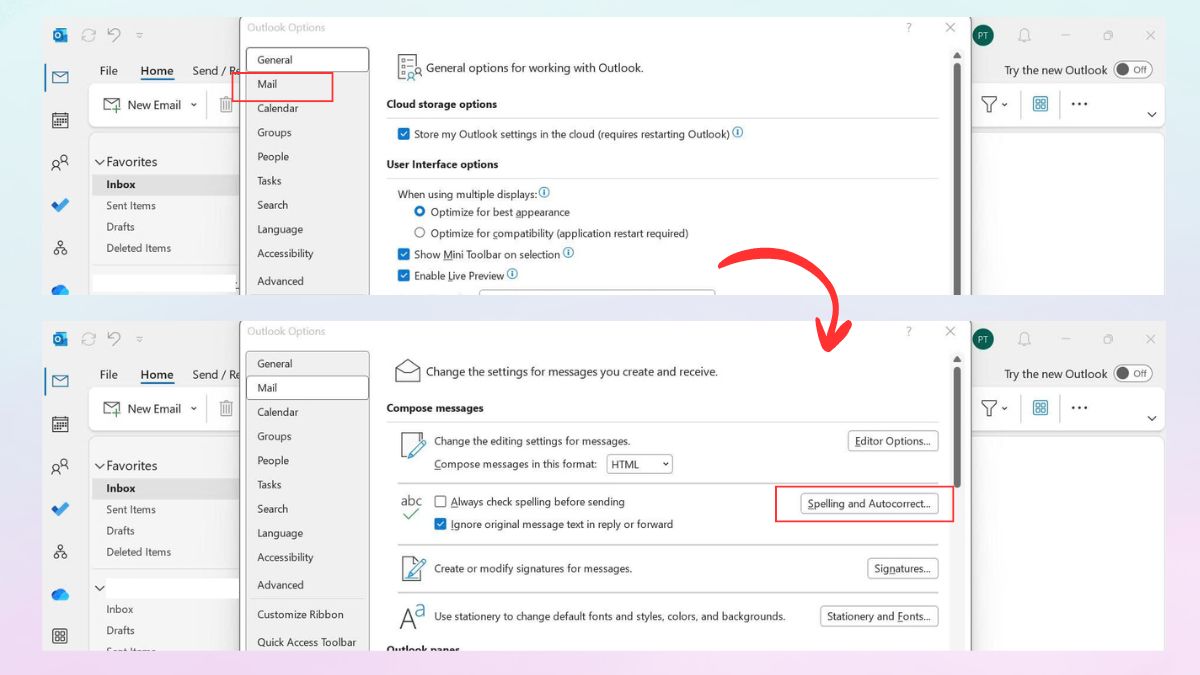Open Home tab in lower screenshot
1200x675 pixels.
(x=157, y=375)
